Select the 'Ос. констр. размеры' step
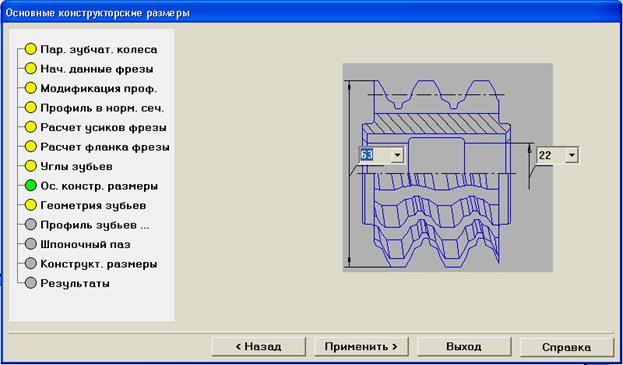This screenshot has width=623, height=365. point(99,186)
